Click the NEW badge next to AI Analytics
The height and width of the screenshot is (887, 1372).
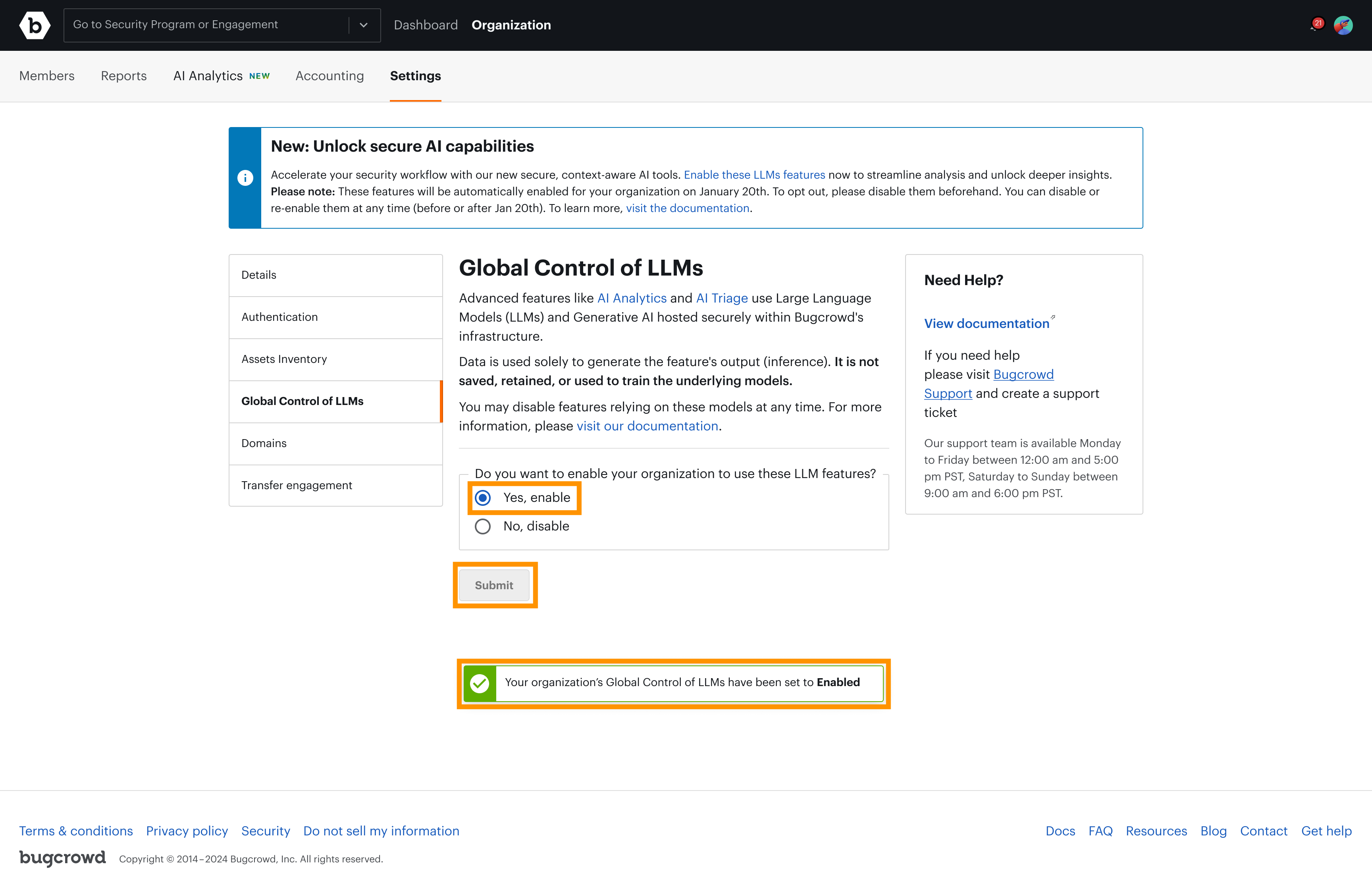259,75
